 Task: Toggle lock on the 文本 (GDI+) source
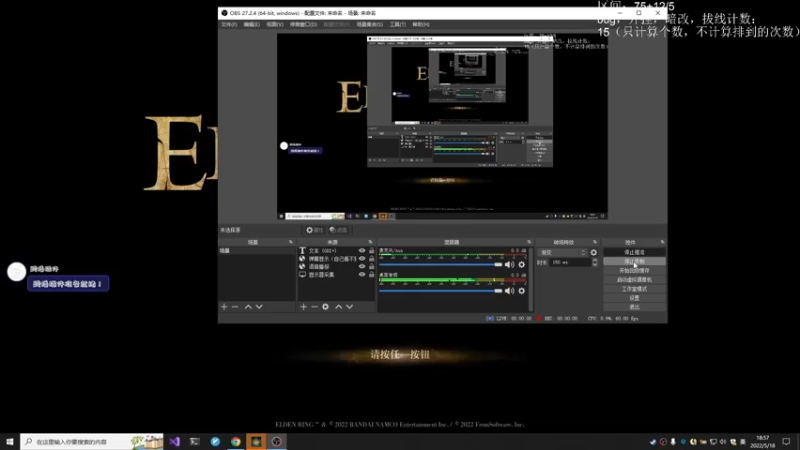click(371, 251)
